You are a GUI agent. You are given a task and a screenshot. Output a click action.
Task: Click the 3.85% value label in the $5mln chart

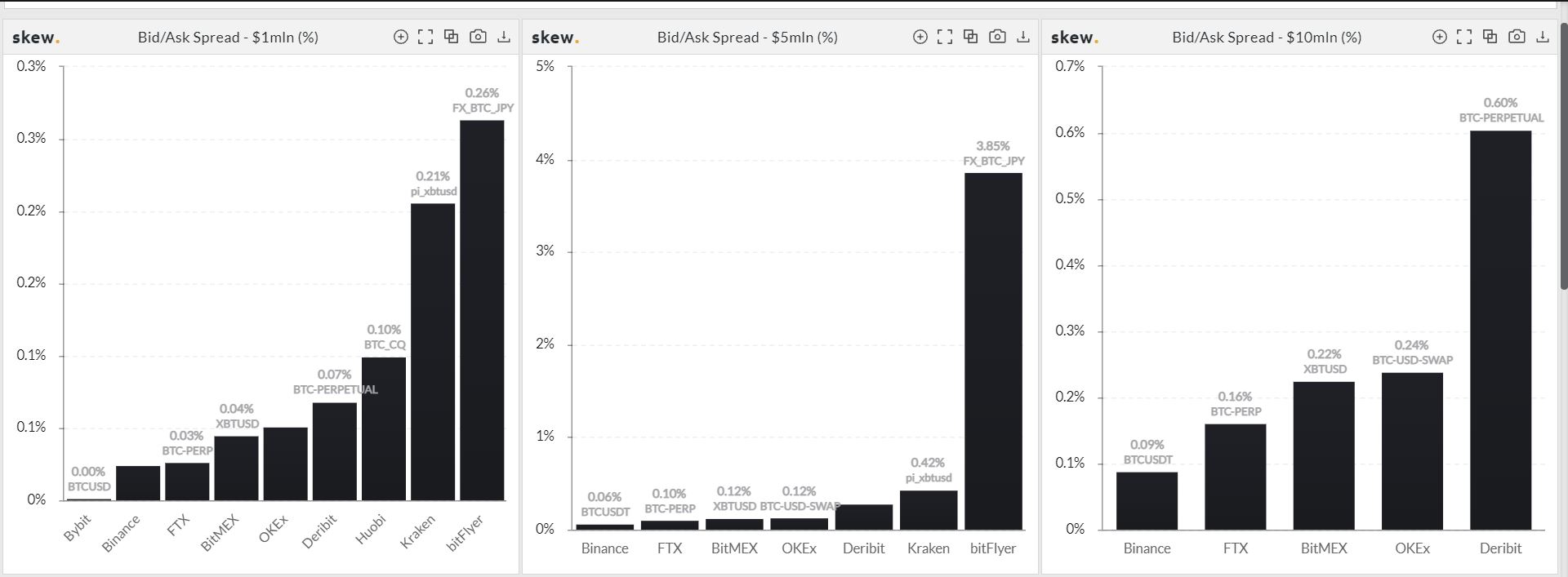[x=993, y=146]
